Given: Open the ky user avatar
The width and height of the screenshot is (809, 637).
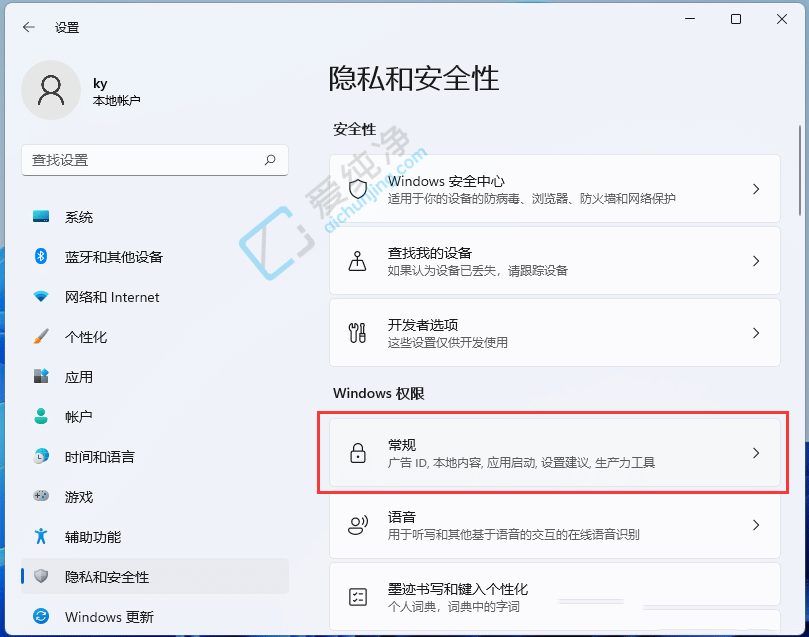Looking at the screenshot, I should point(51,90).
